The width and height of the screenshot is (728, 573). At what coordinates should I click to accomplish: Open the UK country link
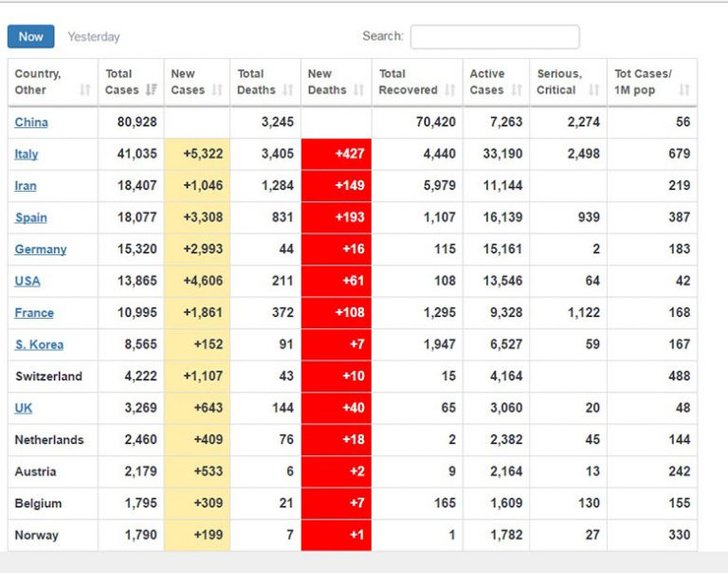(23, 408)
